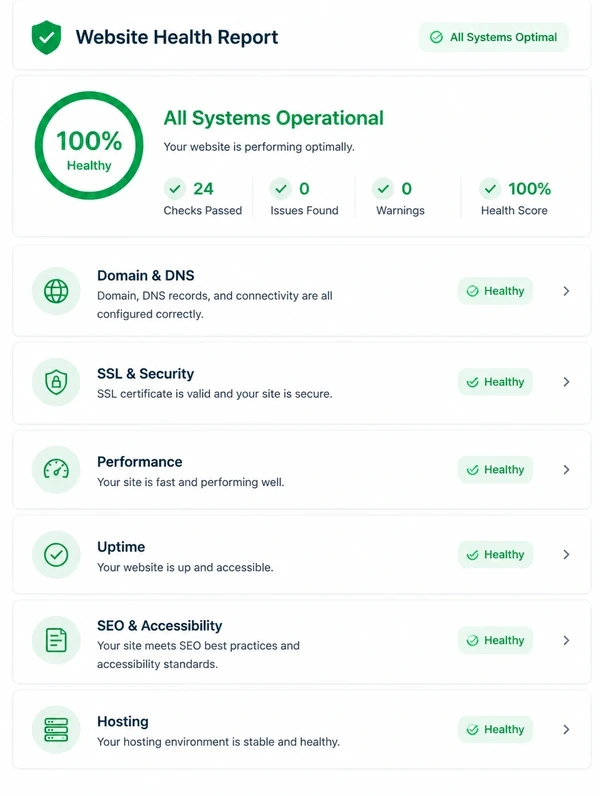Viewport: 600px width, 796px height.
Task: Click the Healthy badge for Performance
Action: point(495,470)
